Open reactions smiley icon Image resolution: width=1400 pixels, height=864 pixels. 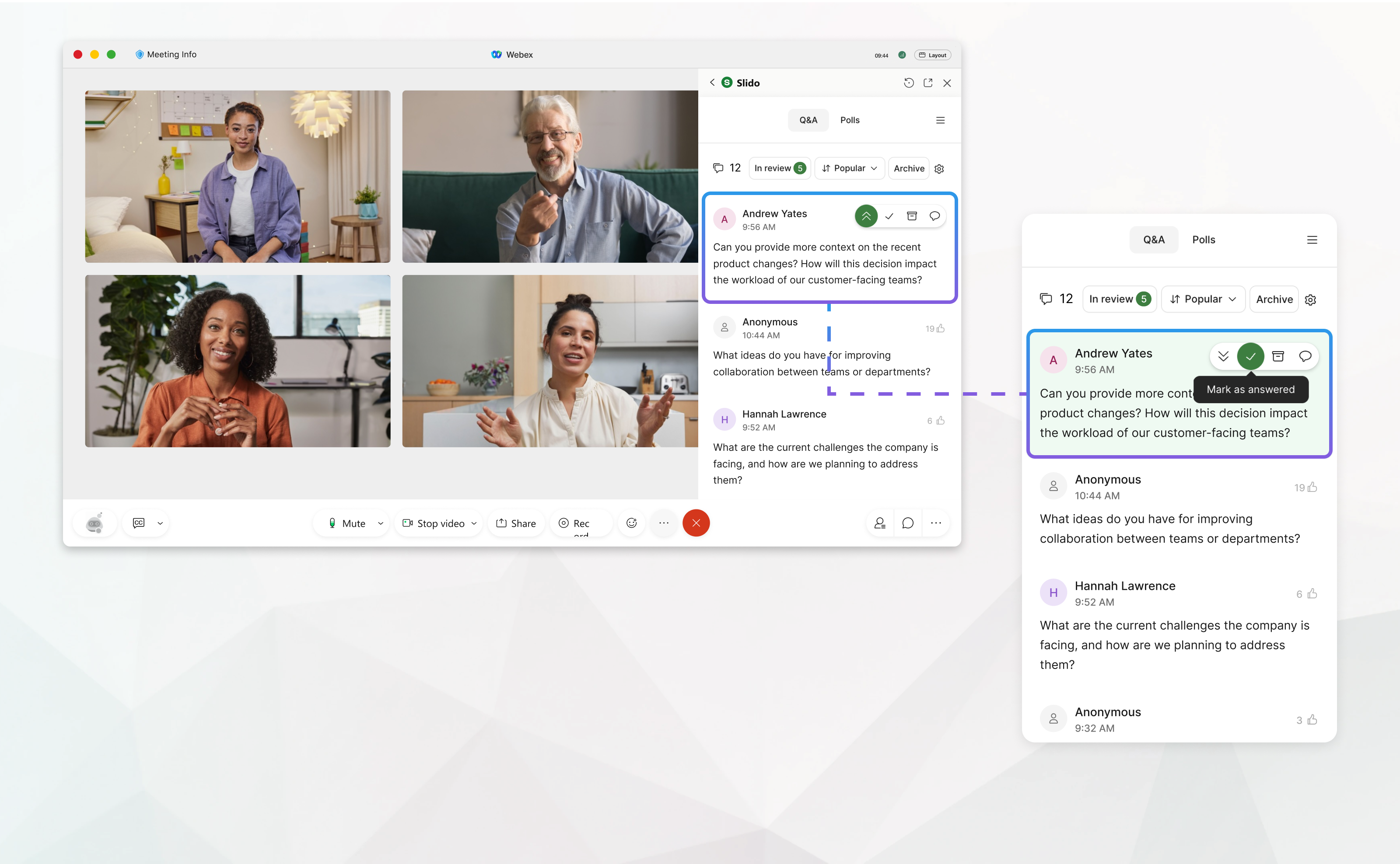click(632, 523)
